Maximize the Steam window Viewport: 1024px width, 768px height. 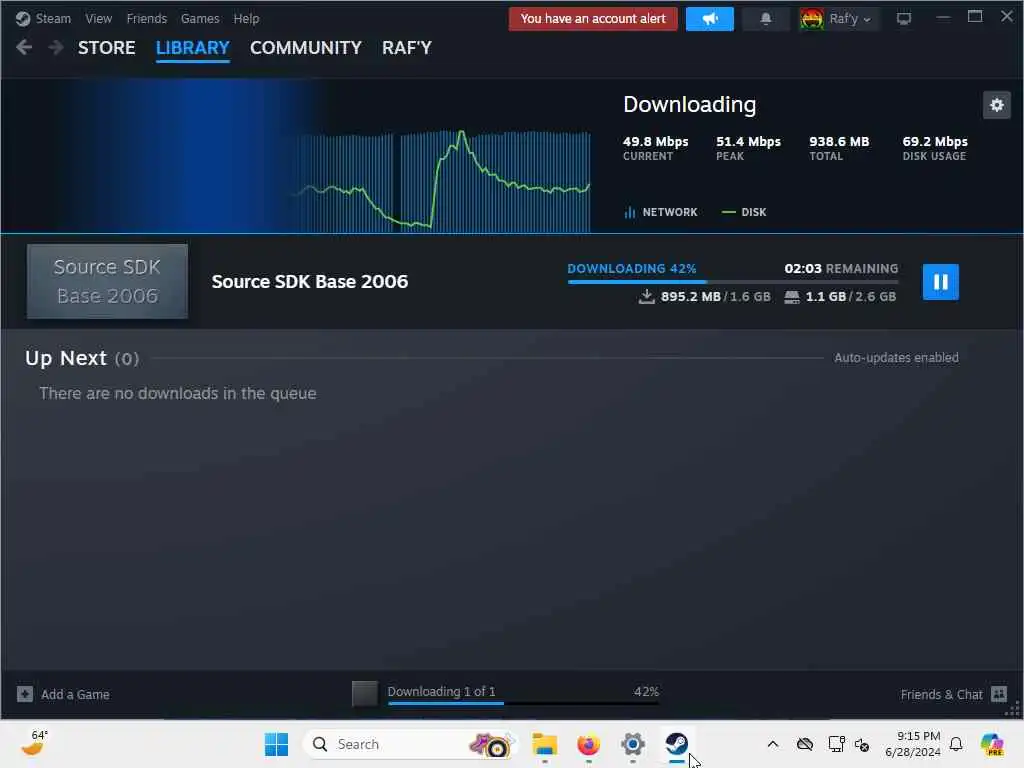click(x=974, y=17)
